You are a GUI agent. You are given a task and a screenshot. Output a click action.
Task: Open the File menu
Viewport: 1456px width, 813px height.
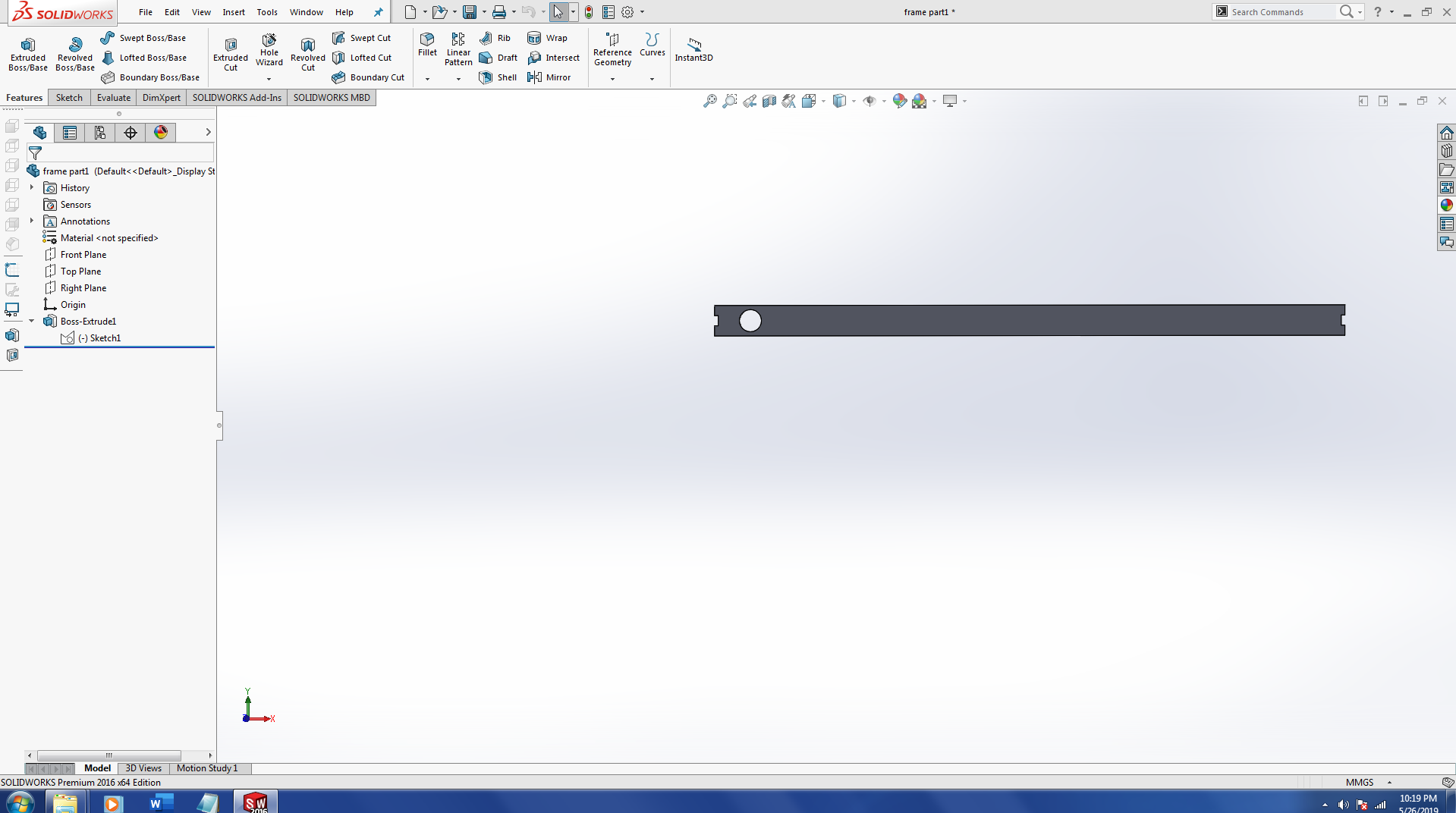pyautogui.click(x=146, y=12)
